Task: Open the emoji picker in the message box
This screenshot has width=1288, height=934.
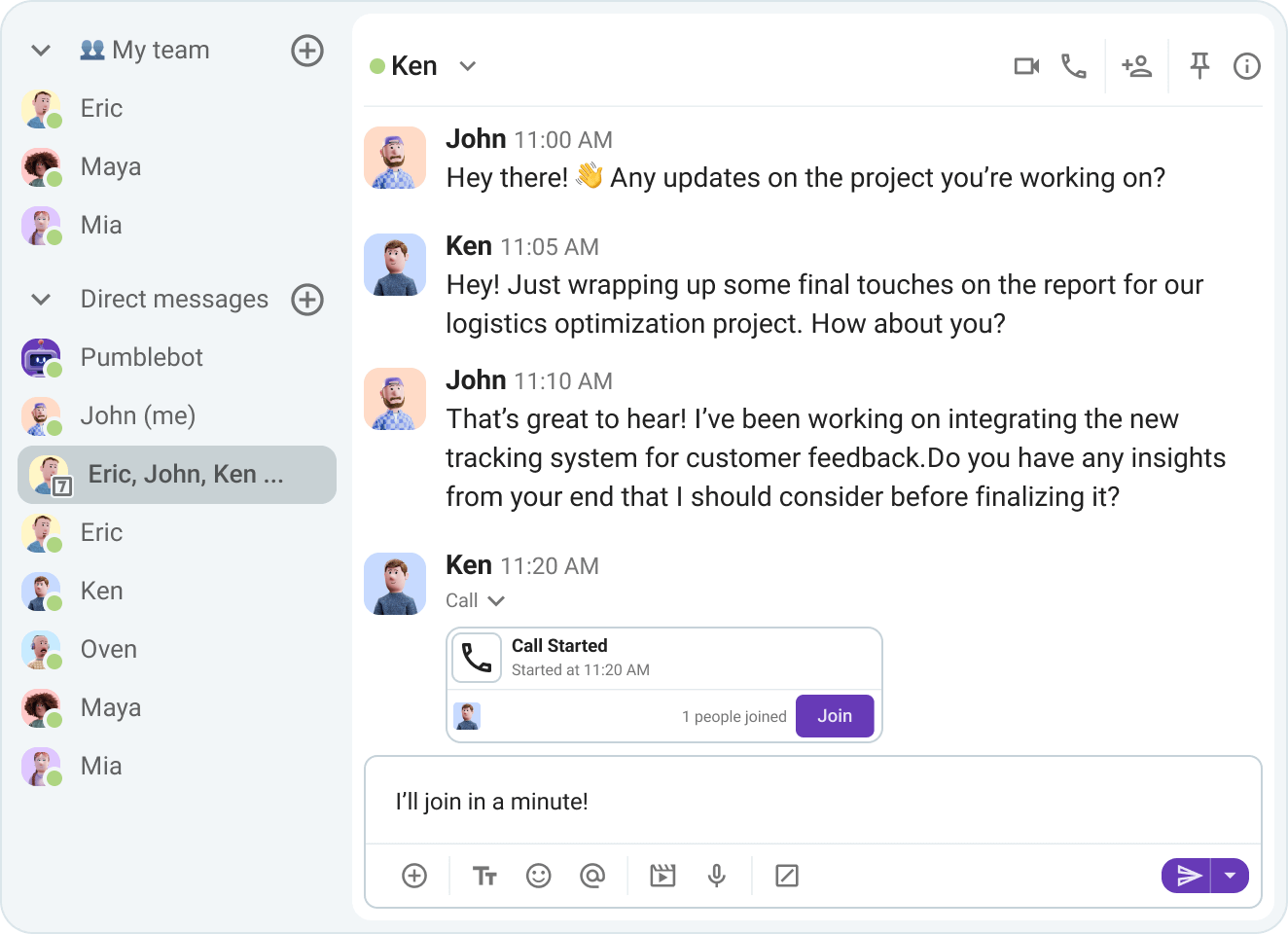Action: pyautogui.click(x=539, y=876)
